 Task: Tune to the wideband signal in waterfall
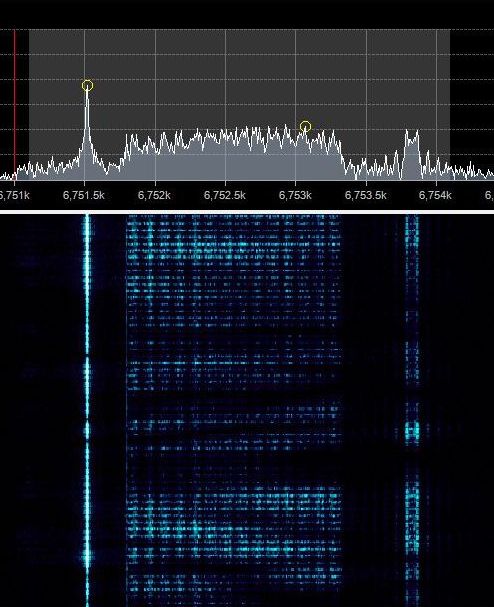click(234, 410)
